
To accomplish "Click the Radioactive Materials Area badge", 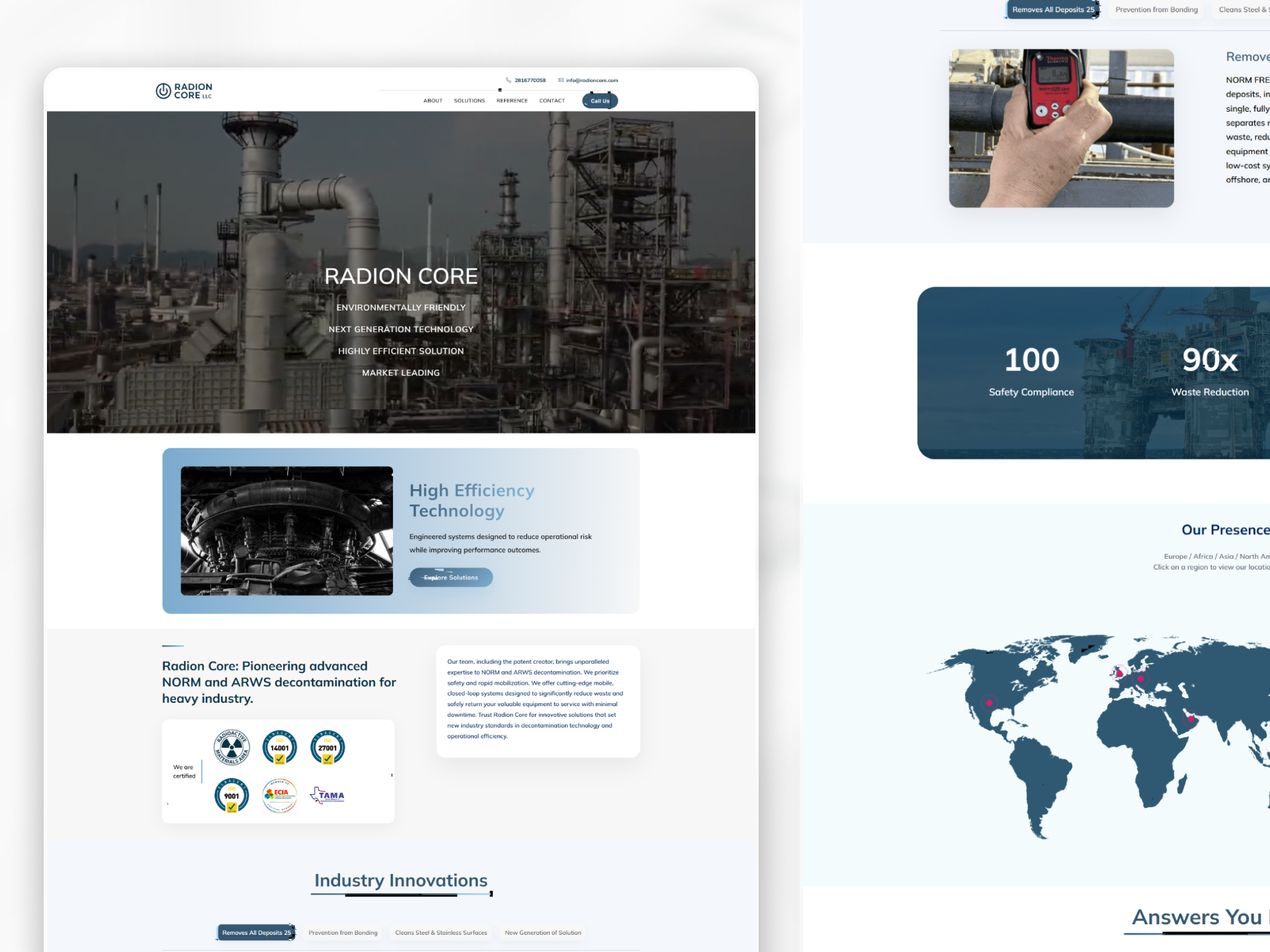I will [x=232, y=748].
